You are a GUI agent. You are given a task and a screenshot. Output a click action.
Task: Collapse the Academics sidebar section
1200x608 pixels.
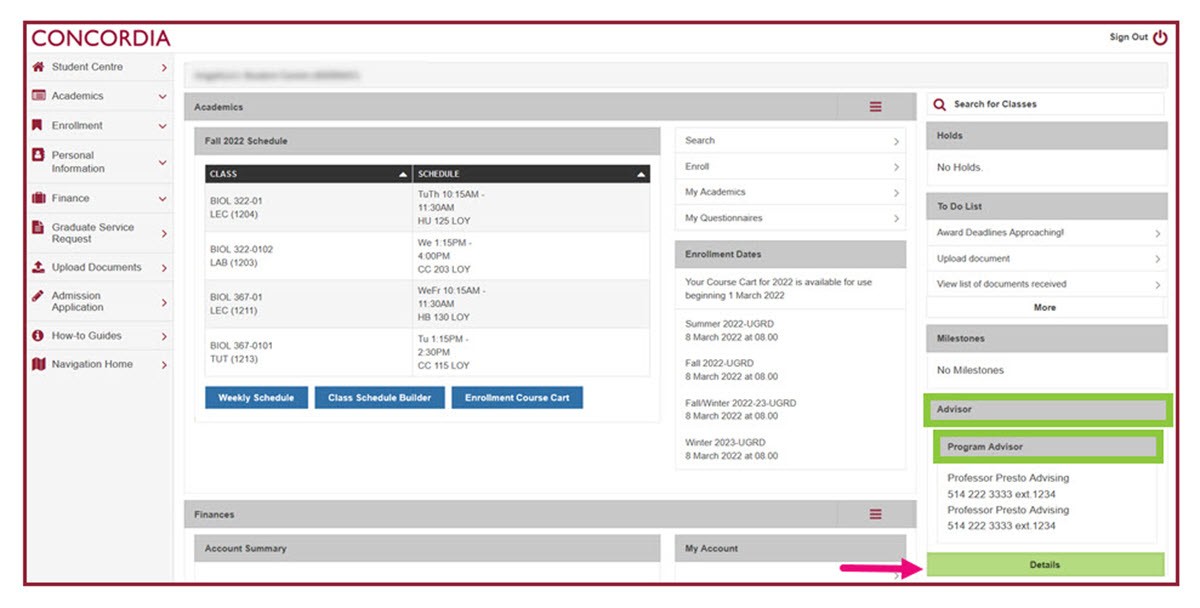click(x=165, y=96)
